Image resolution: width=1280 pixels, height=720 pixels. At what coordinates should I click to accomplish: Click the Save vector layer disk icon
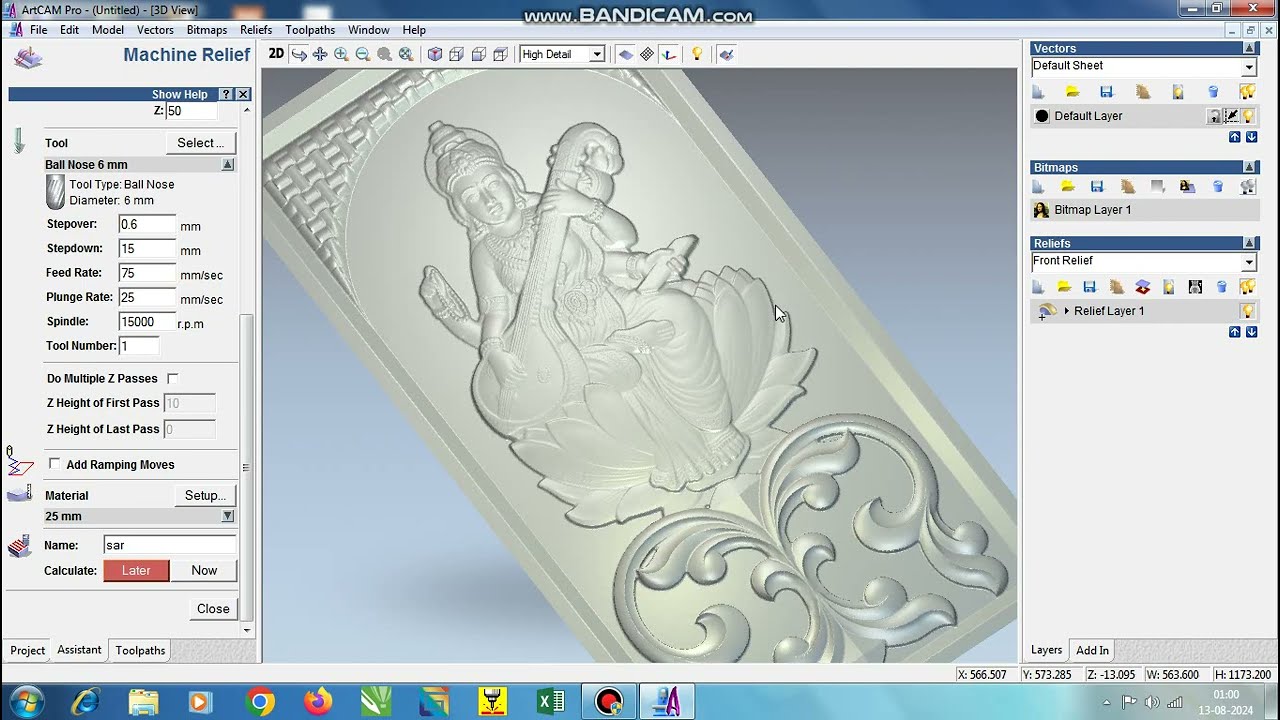(x=1106, y=92)
